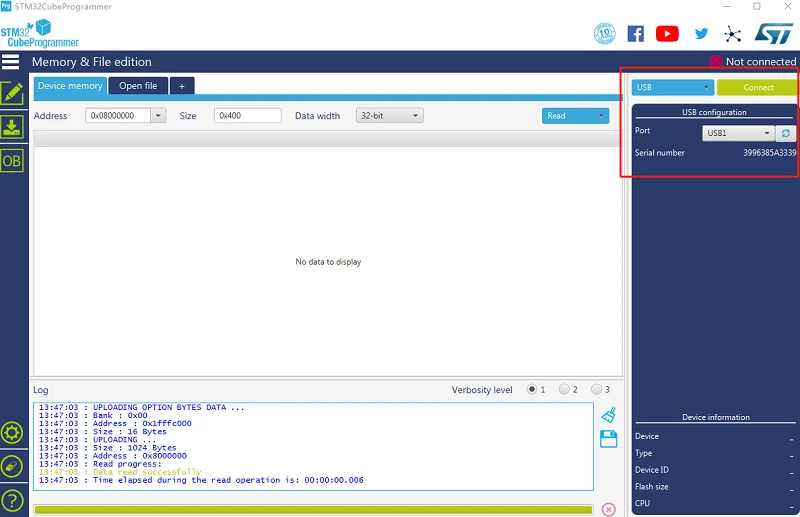Click the Flash size label
The image size is (800, 517).
click(652, 487)
